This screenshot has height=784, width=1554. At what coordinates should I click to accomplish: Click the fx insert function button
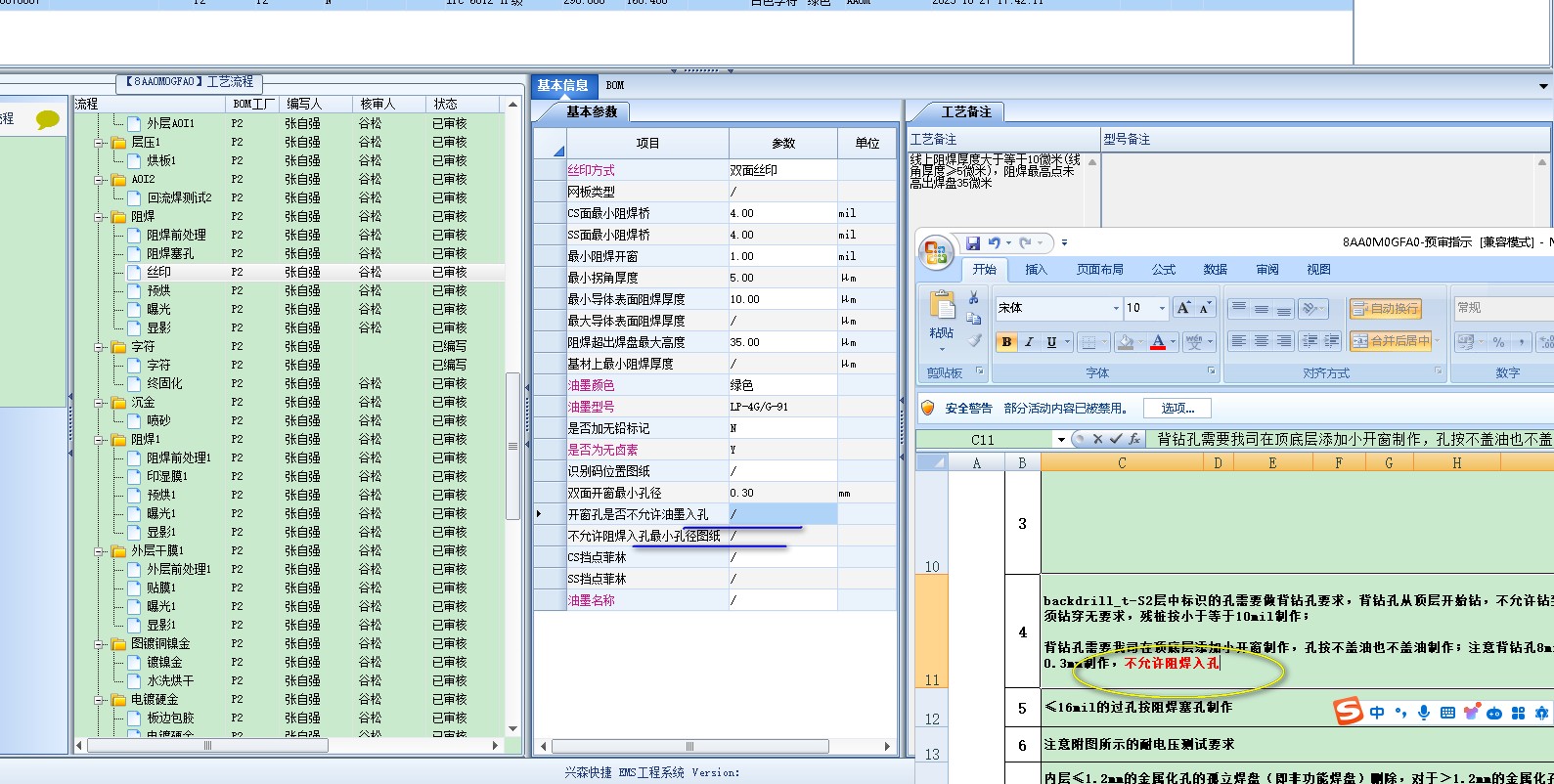coord(1133,440)
